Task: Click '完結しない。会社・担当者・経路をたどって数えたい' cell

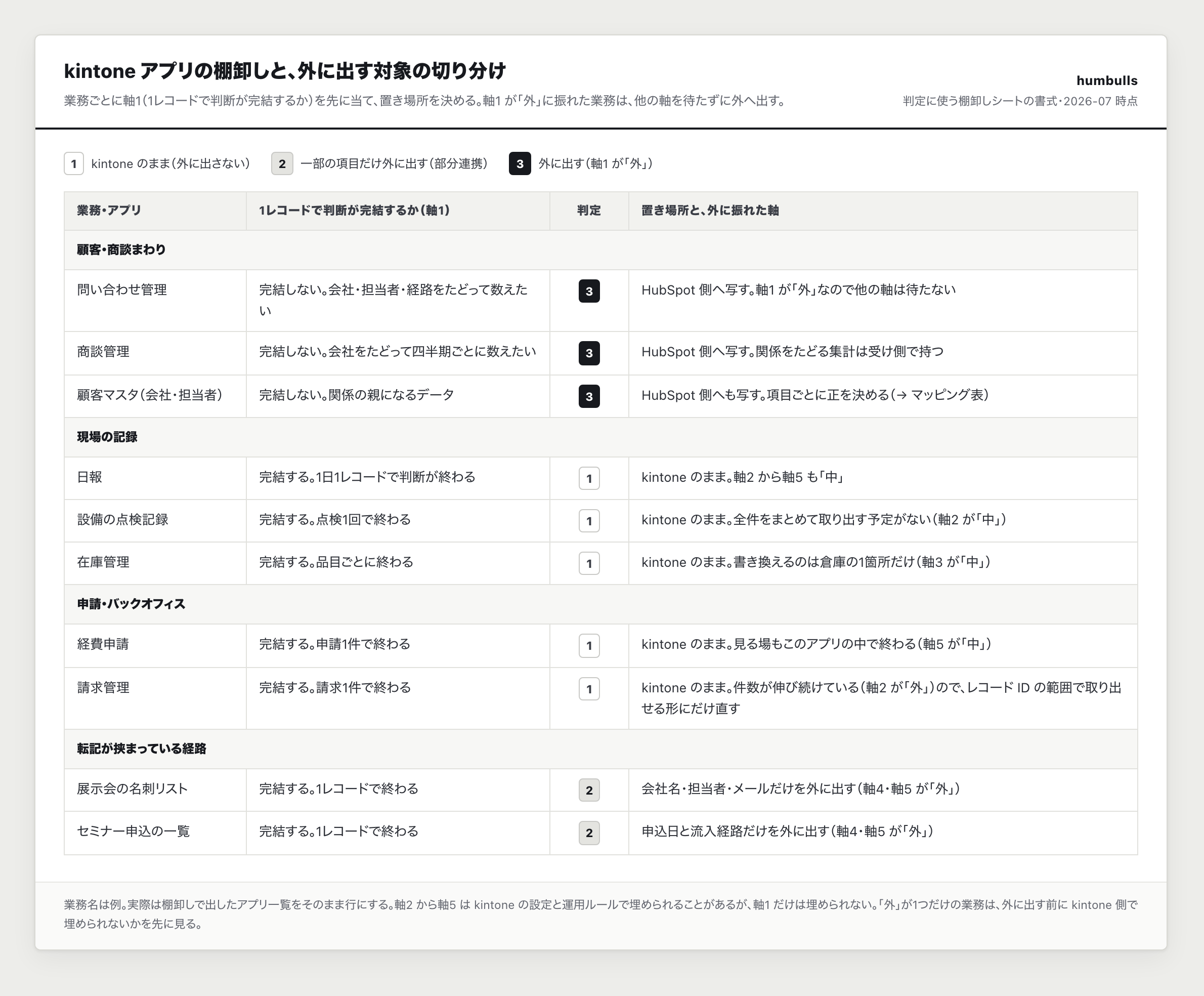Action: [x=398, y=300]
